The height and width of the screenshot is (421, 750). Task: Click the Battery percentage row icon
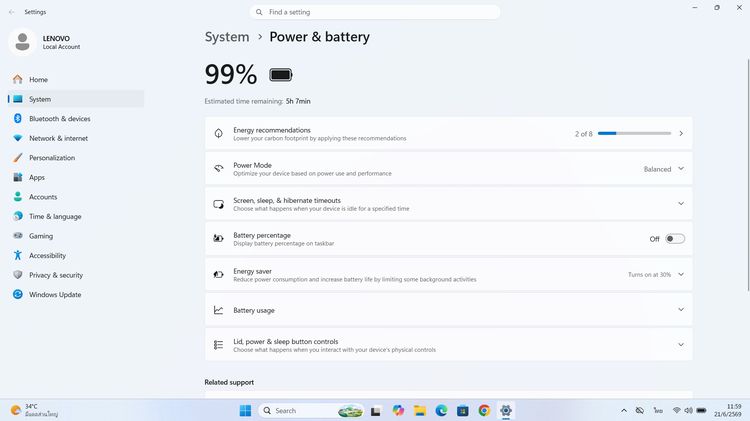[219, 238]
